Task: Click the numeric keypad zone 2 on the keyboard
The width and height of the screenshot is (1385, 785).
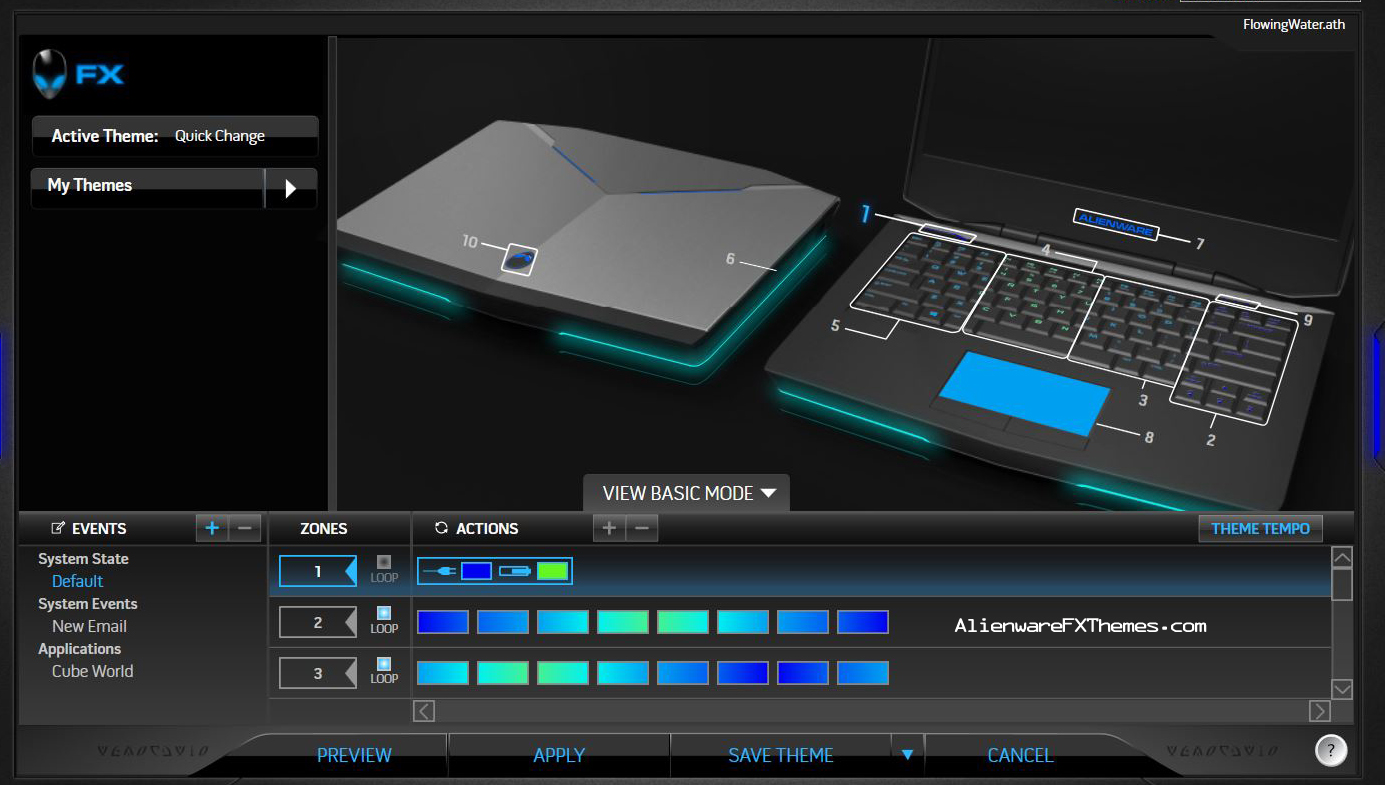Action: coord(1237,363)
